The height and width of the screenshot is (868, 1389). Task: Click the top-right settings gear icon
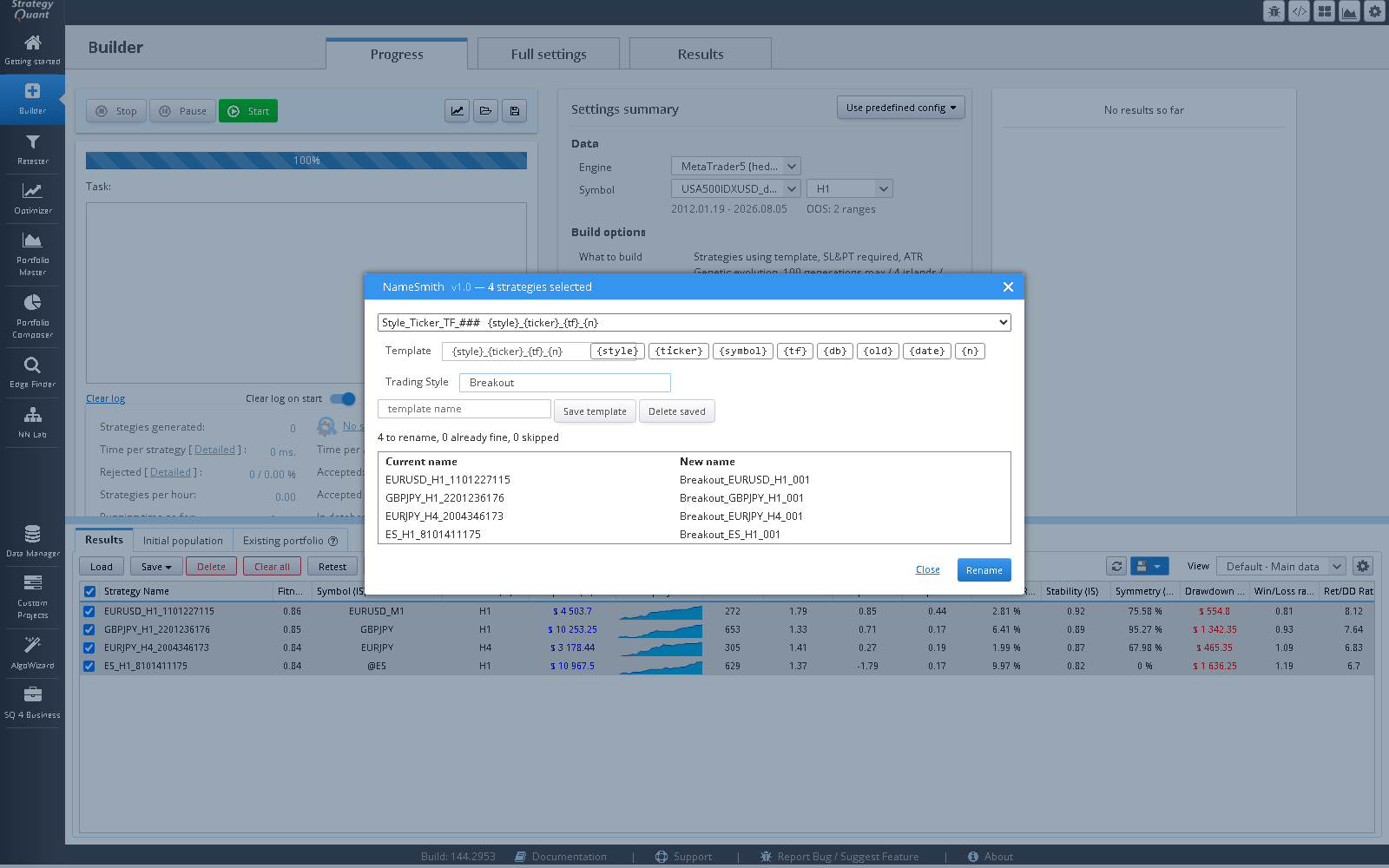click(1374, 11)
